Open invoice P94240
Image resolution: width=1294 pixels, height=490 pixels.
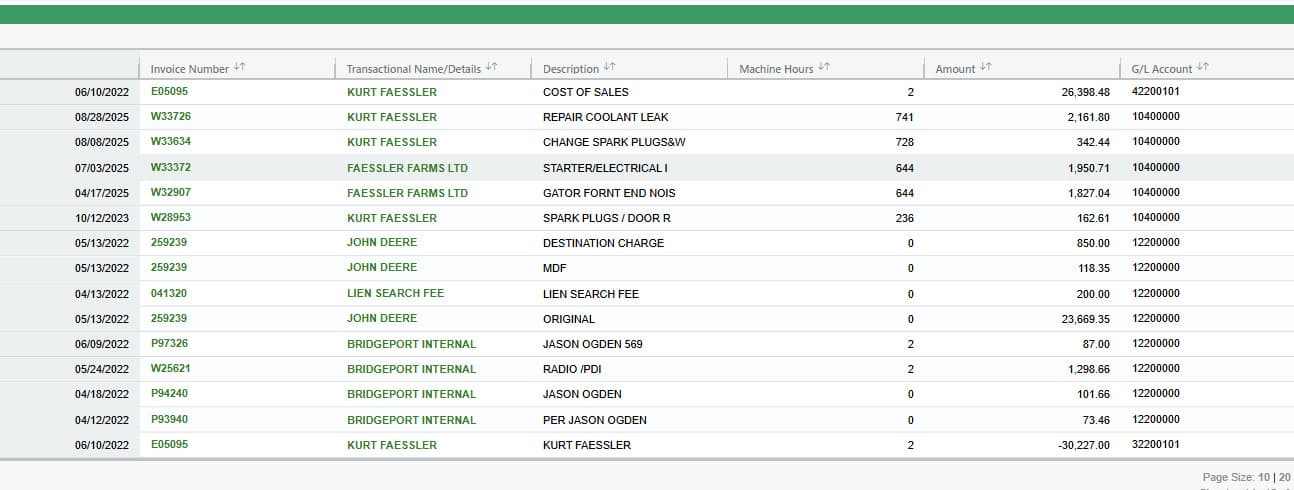[169, 394]
